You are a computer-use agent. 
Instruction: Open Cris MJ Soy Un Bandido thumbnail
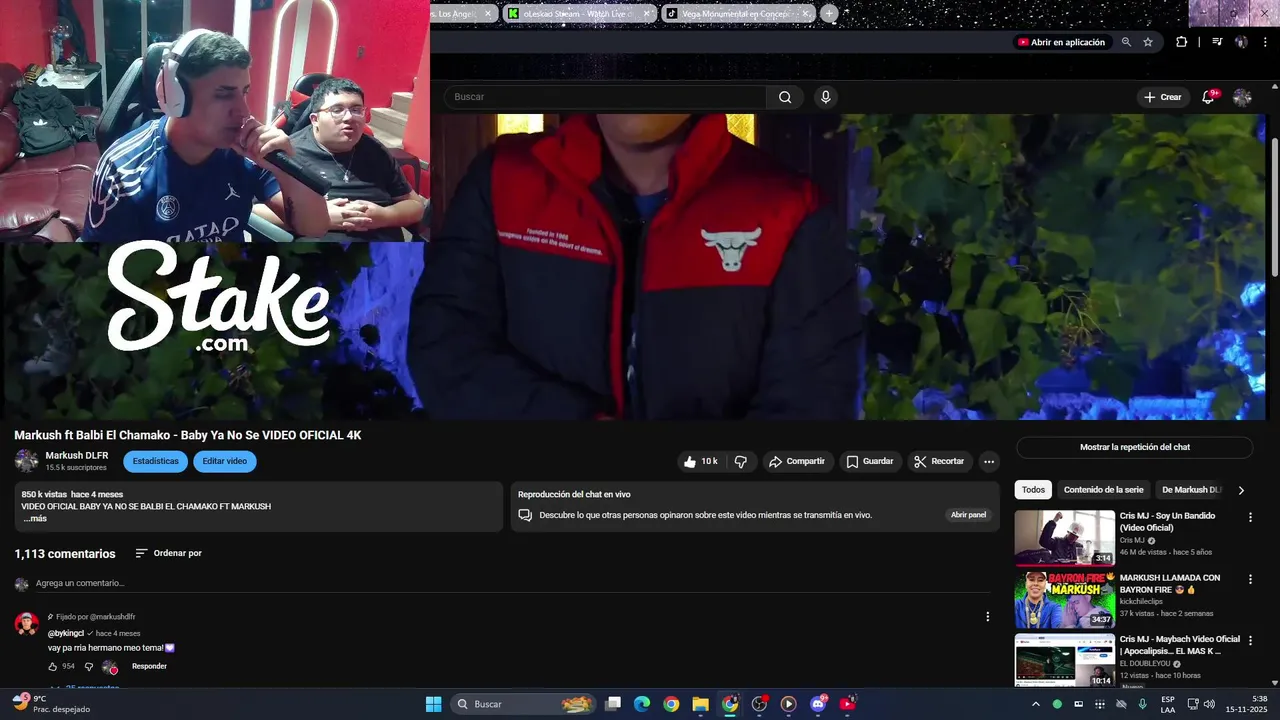[1065, 538]
